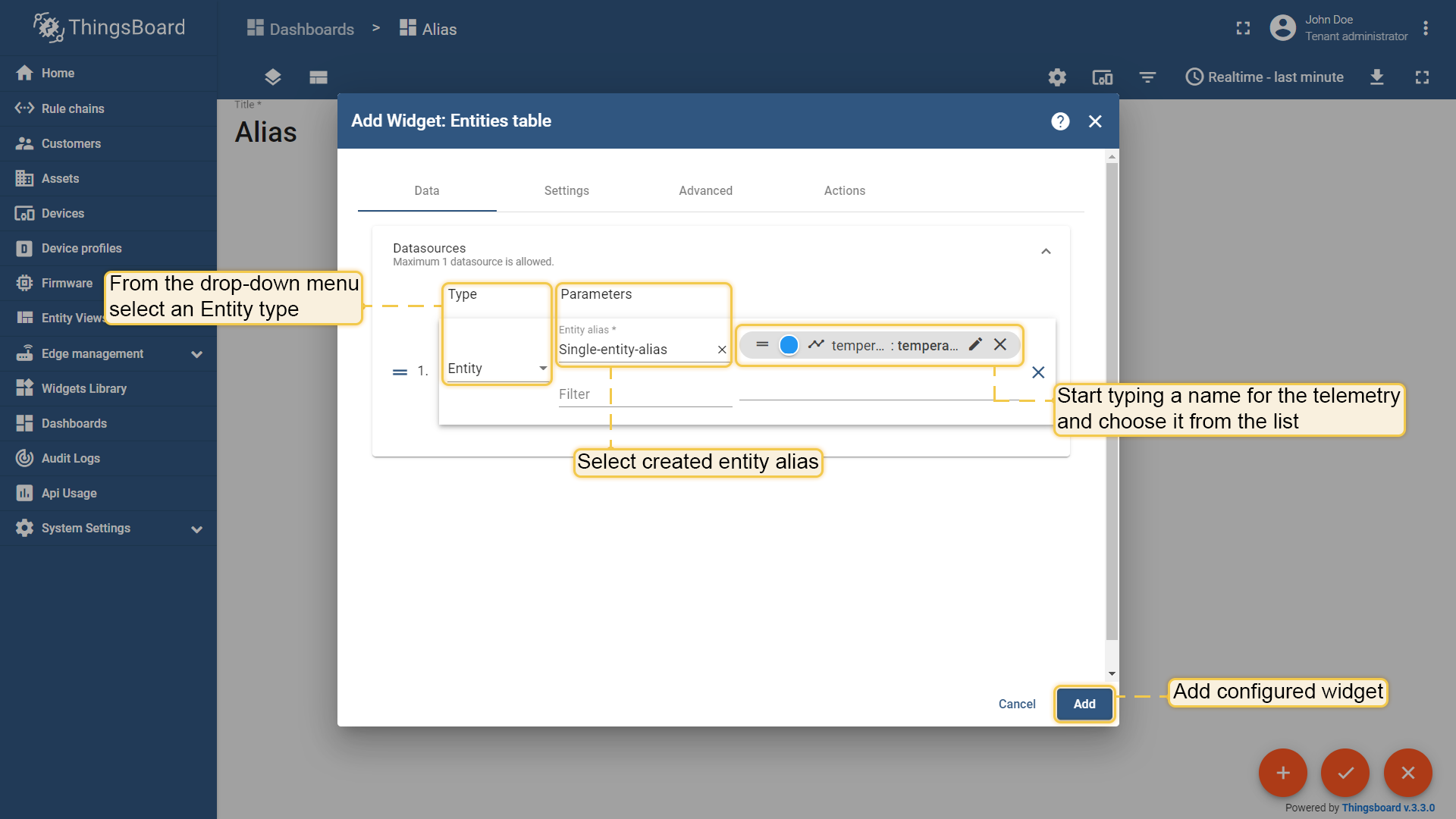Click the filters icon in dashboard toolbar

(1147, 77)
